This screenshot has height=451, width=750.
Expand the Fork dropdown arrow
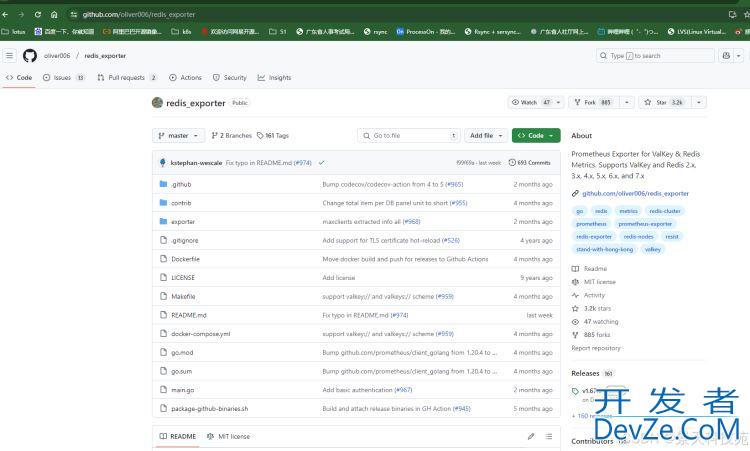point(627,102)
